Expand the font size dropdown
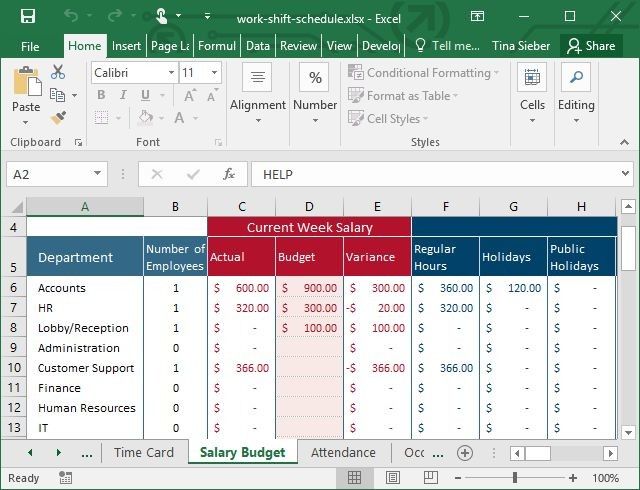The image size is (640, 490). 214,73
